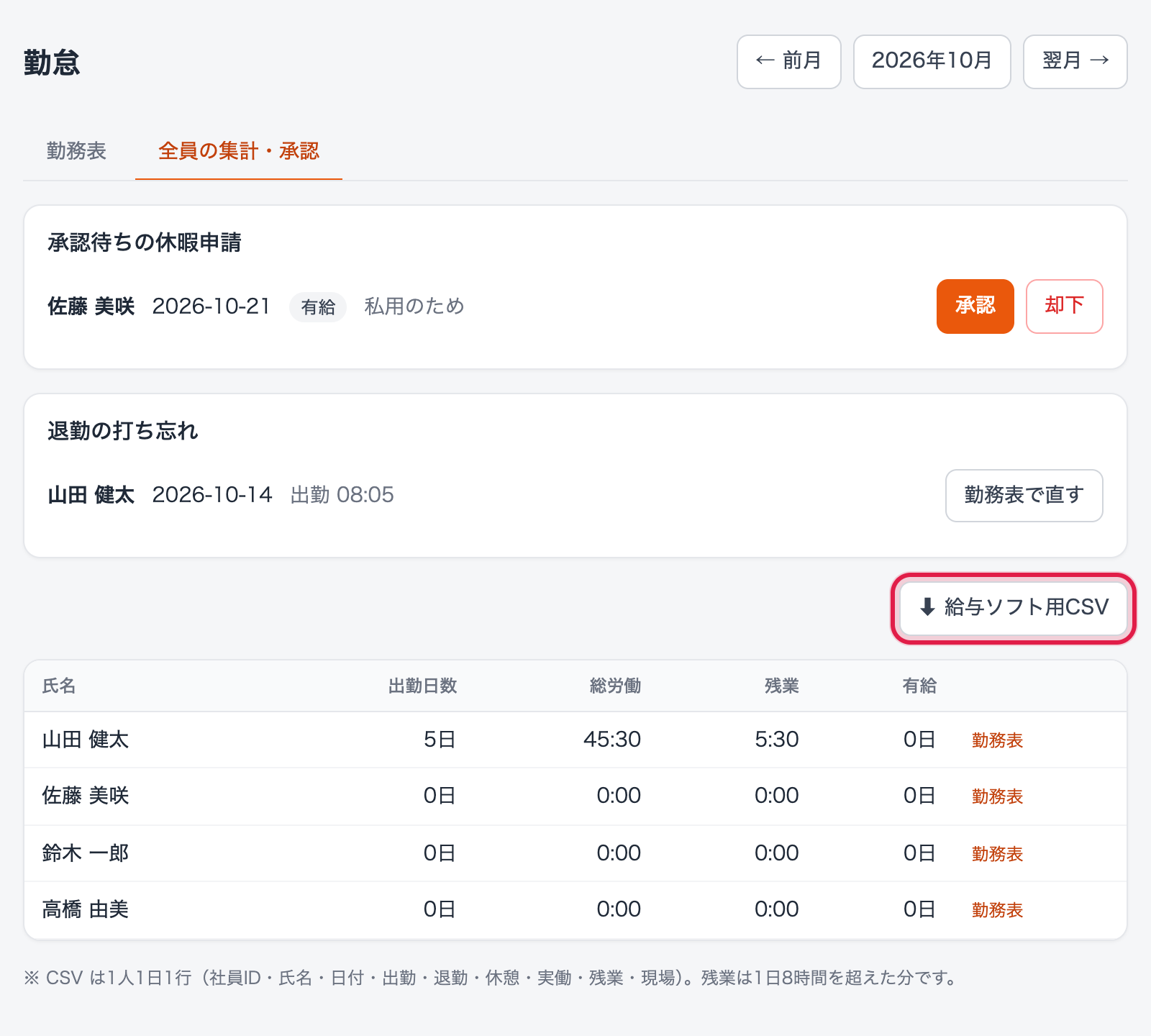1151x1036 pixels.
Task: Click the CSV format footnote text
Action: pos(492,978)
